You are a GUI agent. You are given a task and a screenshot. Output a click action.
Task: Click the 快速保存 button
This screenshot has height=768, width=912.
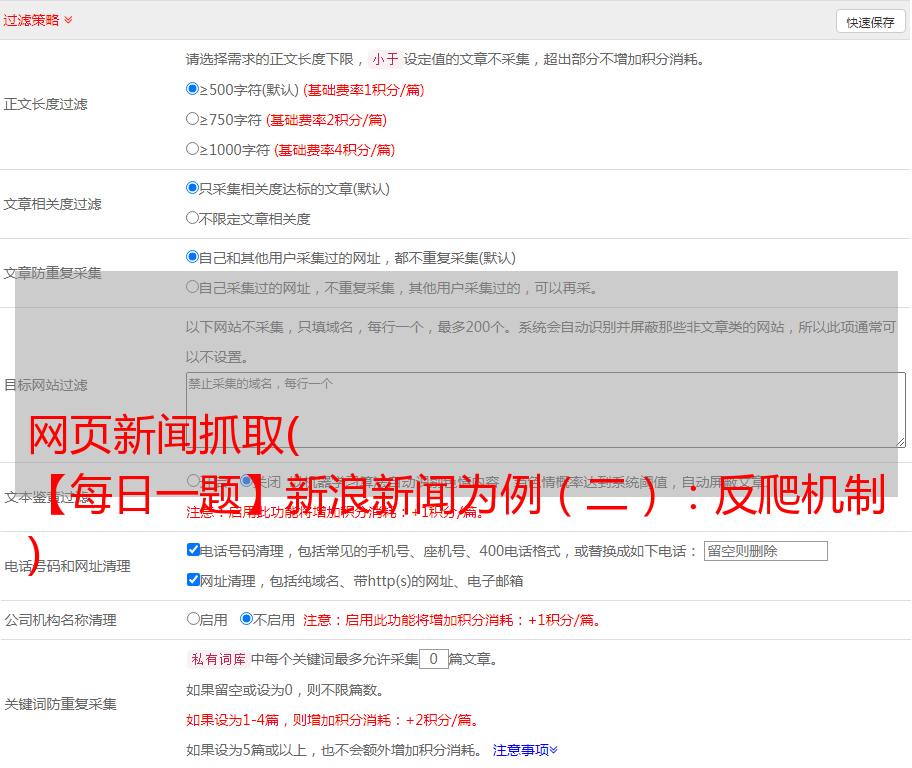[x=870, y=22]
